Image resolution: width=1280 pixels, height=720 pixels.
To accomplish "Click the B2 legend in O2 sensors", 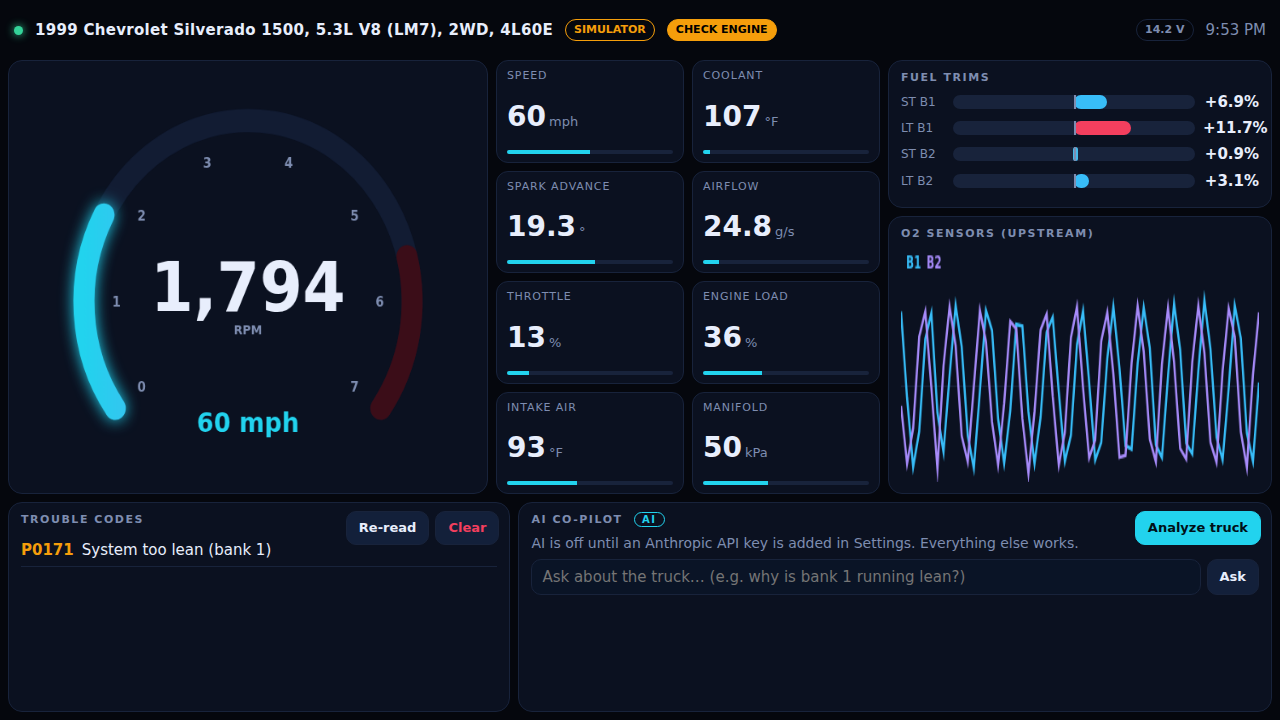I will click(x=934, y=263).
